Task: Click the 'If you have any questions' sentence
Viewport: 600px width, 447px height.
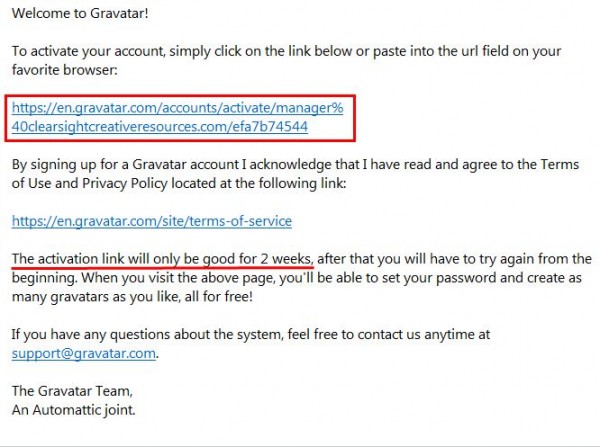Action: tap(251, 334)
